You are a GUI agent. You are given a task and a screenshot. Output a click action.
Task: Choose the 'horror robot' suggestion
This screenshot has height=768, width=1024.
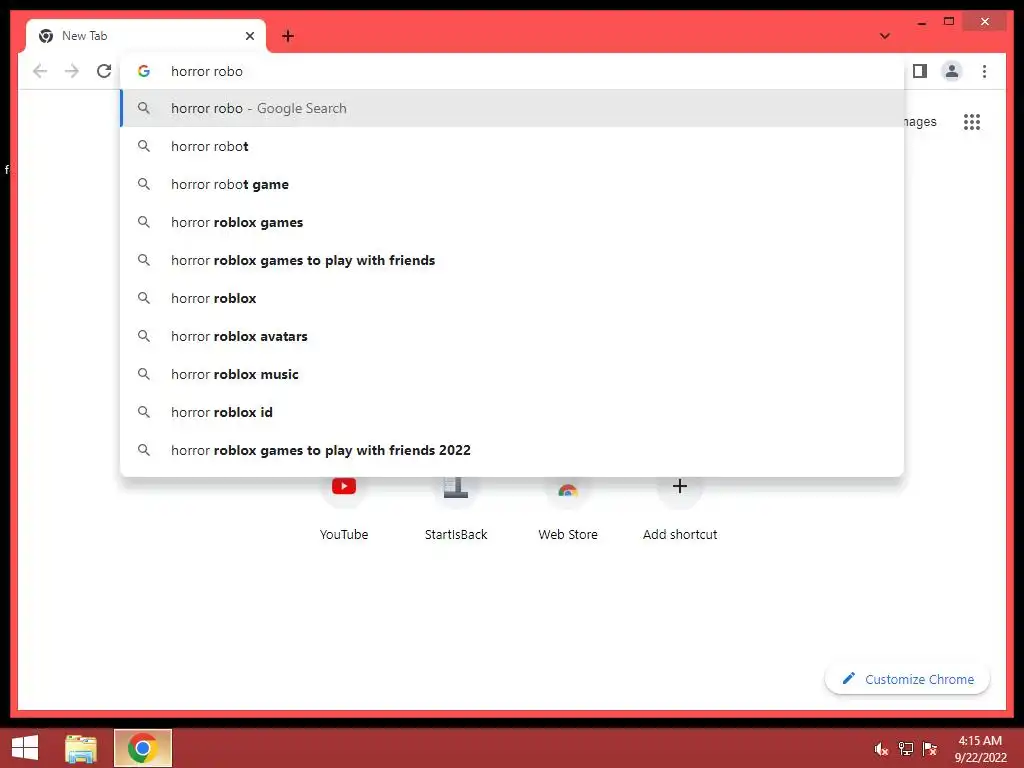pos(512,146)
